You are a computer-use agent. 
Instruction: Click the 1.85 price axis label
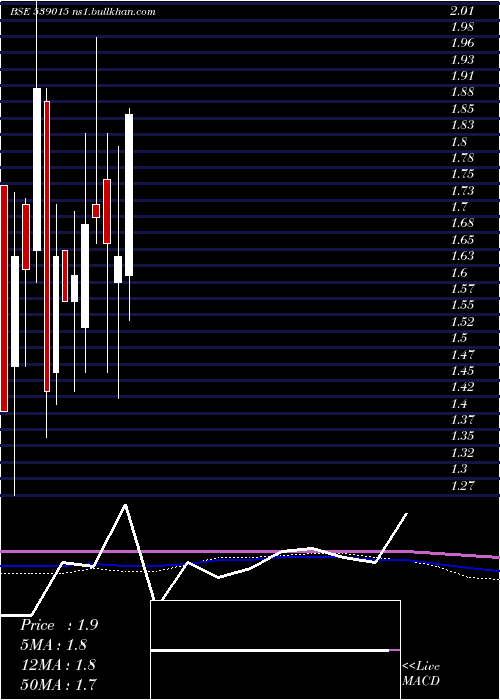462,109
